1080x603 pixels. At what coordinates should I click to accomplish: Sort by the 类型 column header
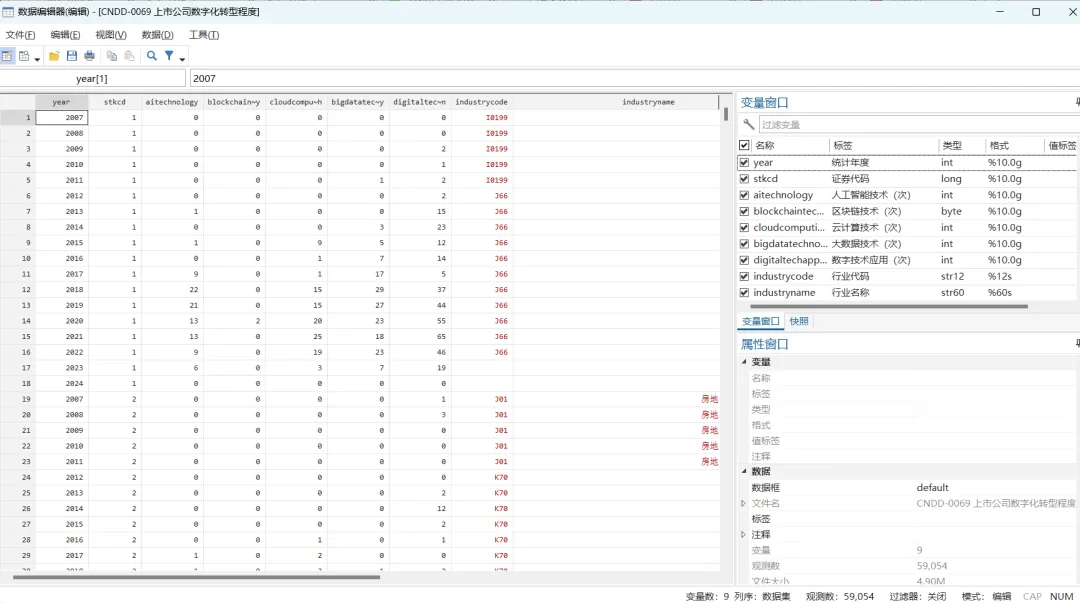[x=952, y=145]
